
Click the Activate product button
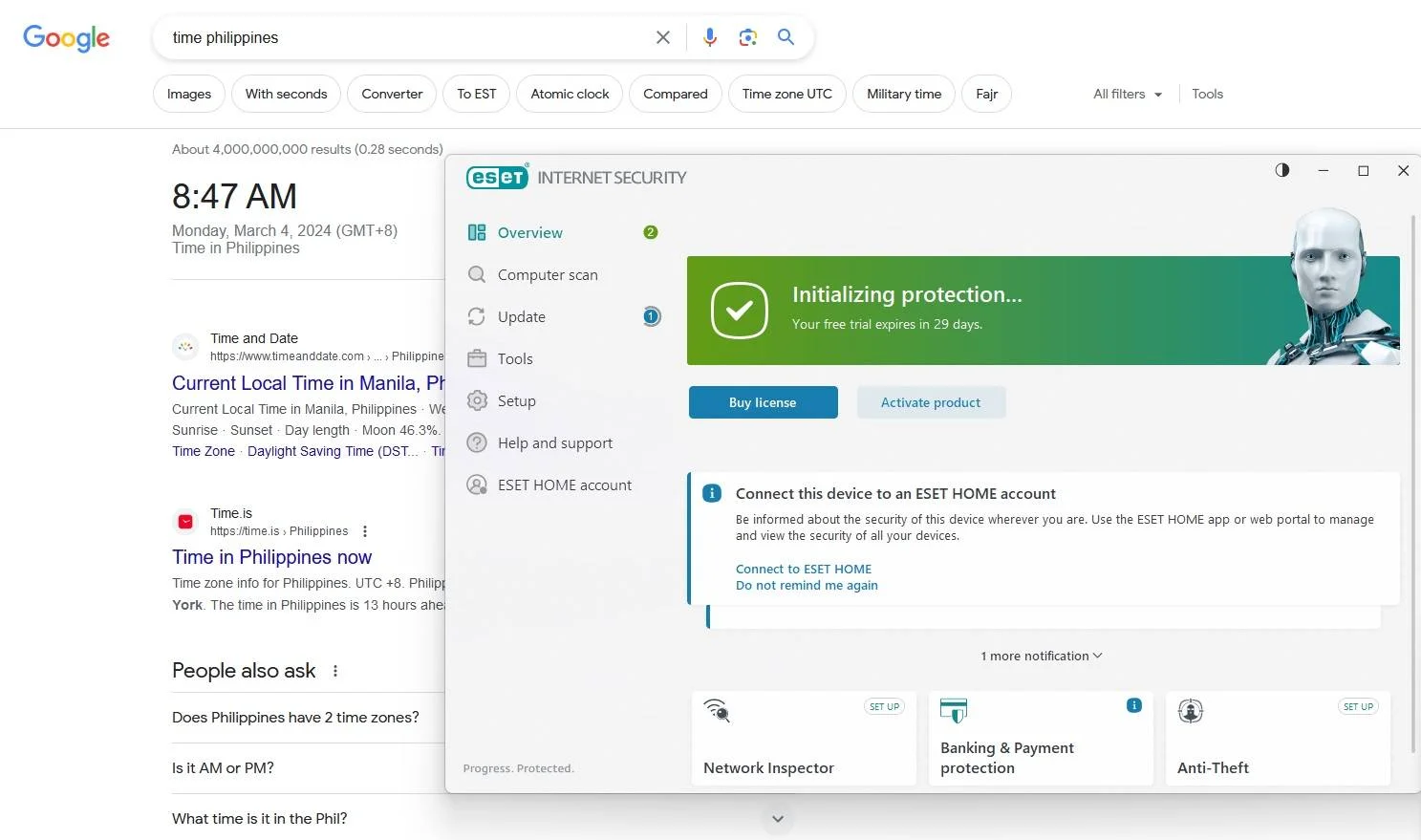(x=931, y=402)
